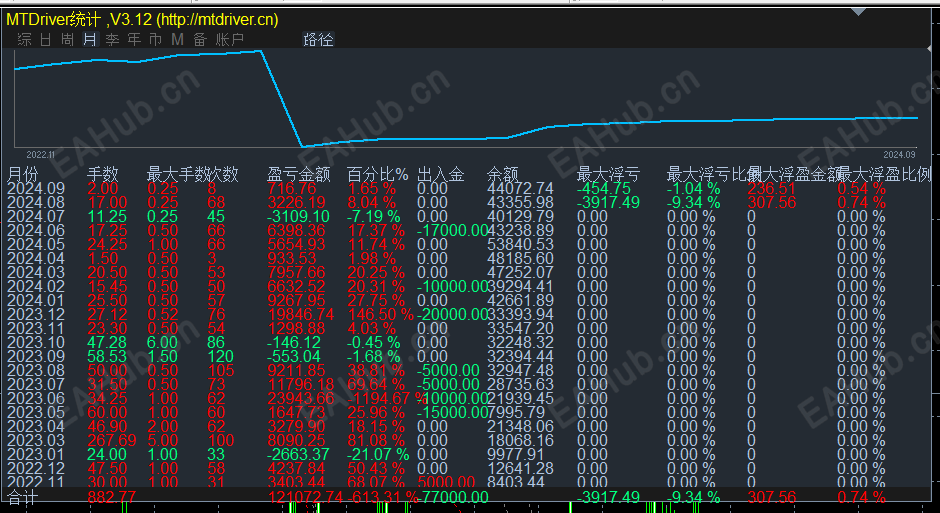Click the 最大浮亏 column header

click(608, 174)
